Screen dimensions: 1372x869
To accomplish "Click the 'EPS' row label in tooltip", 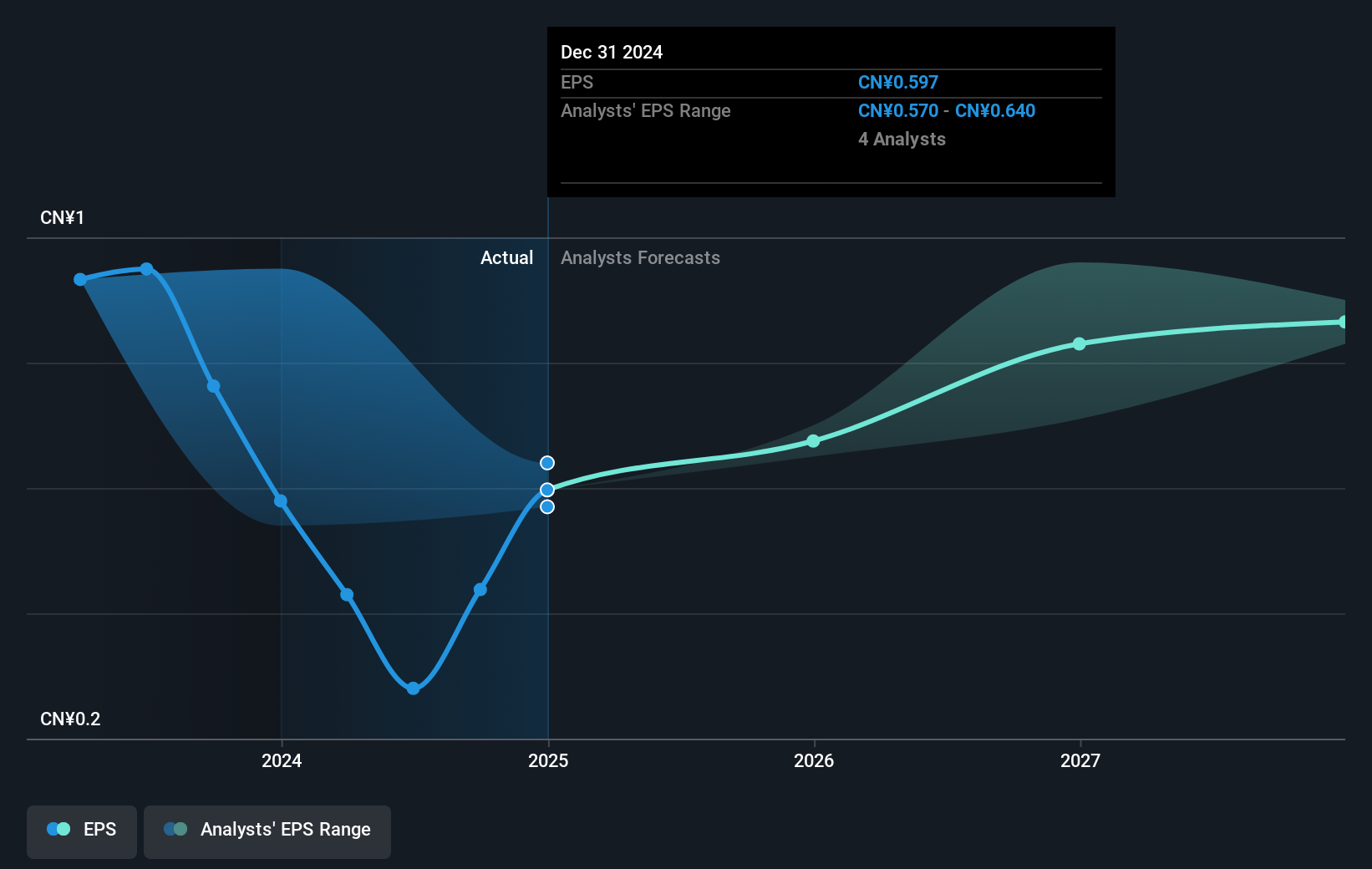I will (577, 83).
